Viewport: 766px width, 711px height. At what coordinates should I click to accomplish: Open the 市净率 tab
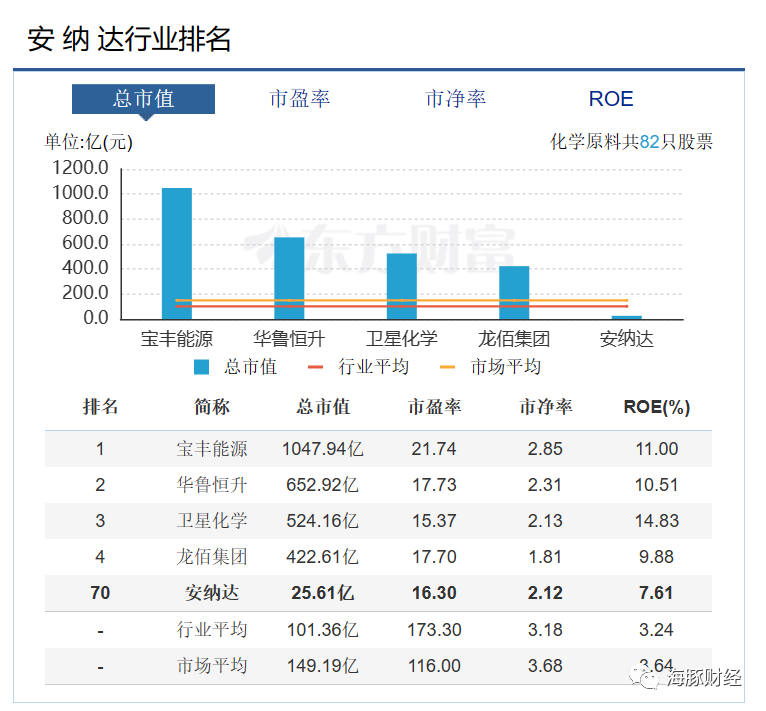tap(455, 99)
